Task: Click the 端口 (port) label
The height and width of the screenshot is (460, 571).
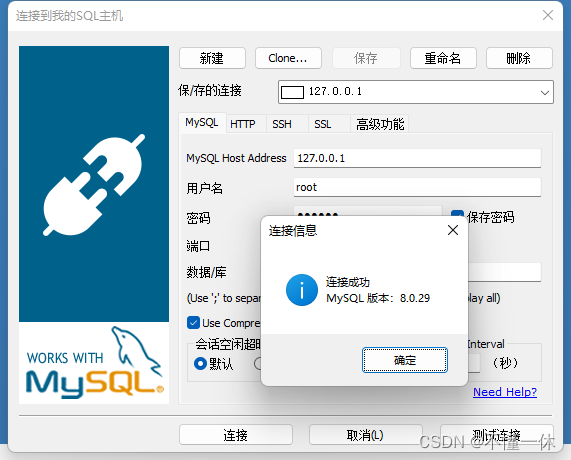Action: 198,246
